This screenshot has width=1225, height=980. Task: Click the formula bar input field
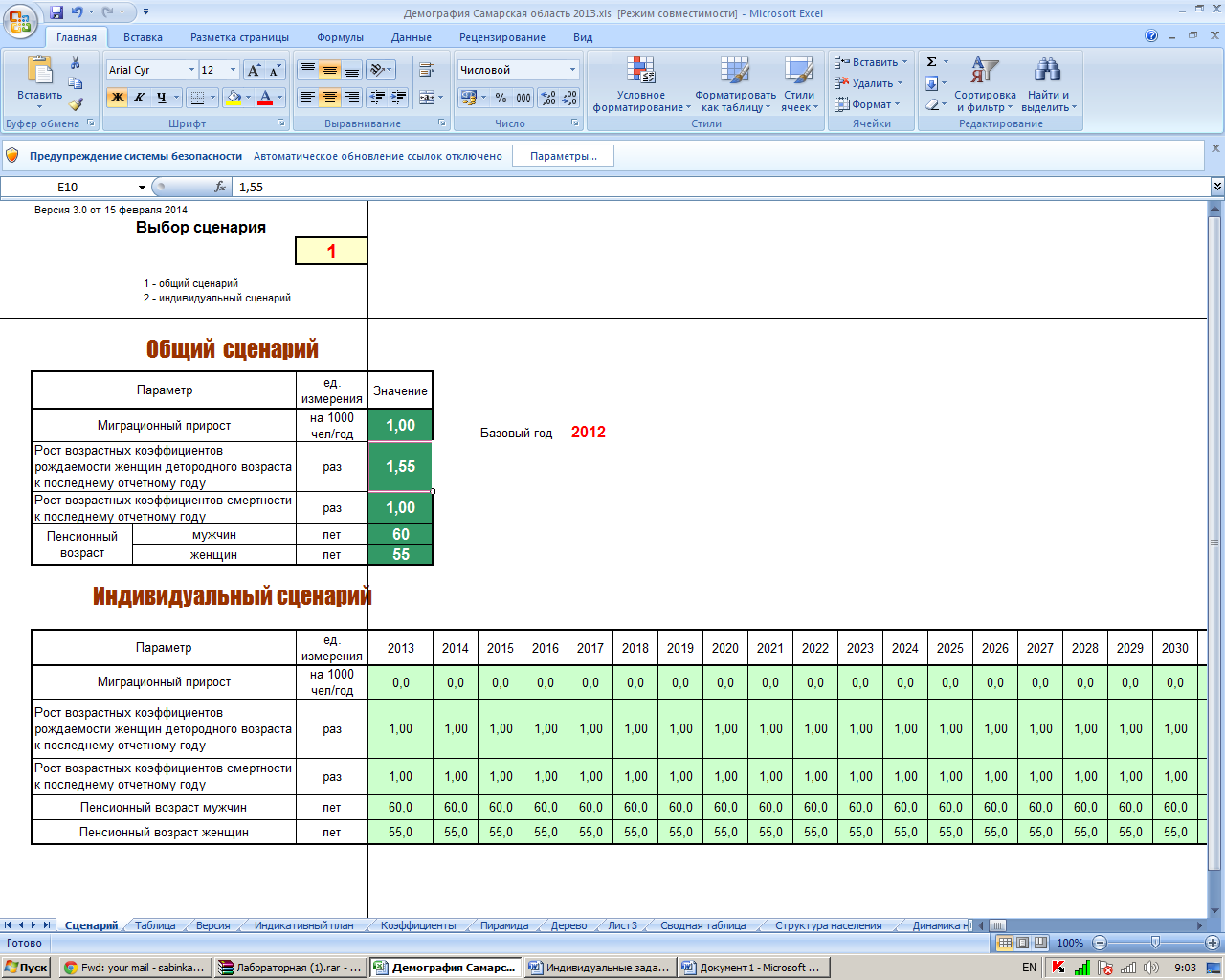pyautogui.click(x=723, y=188)
